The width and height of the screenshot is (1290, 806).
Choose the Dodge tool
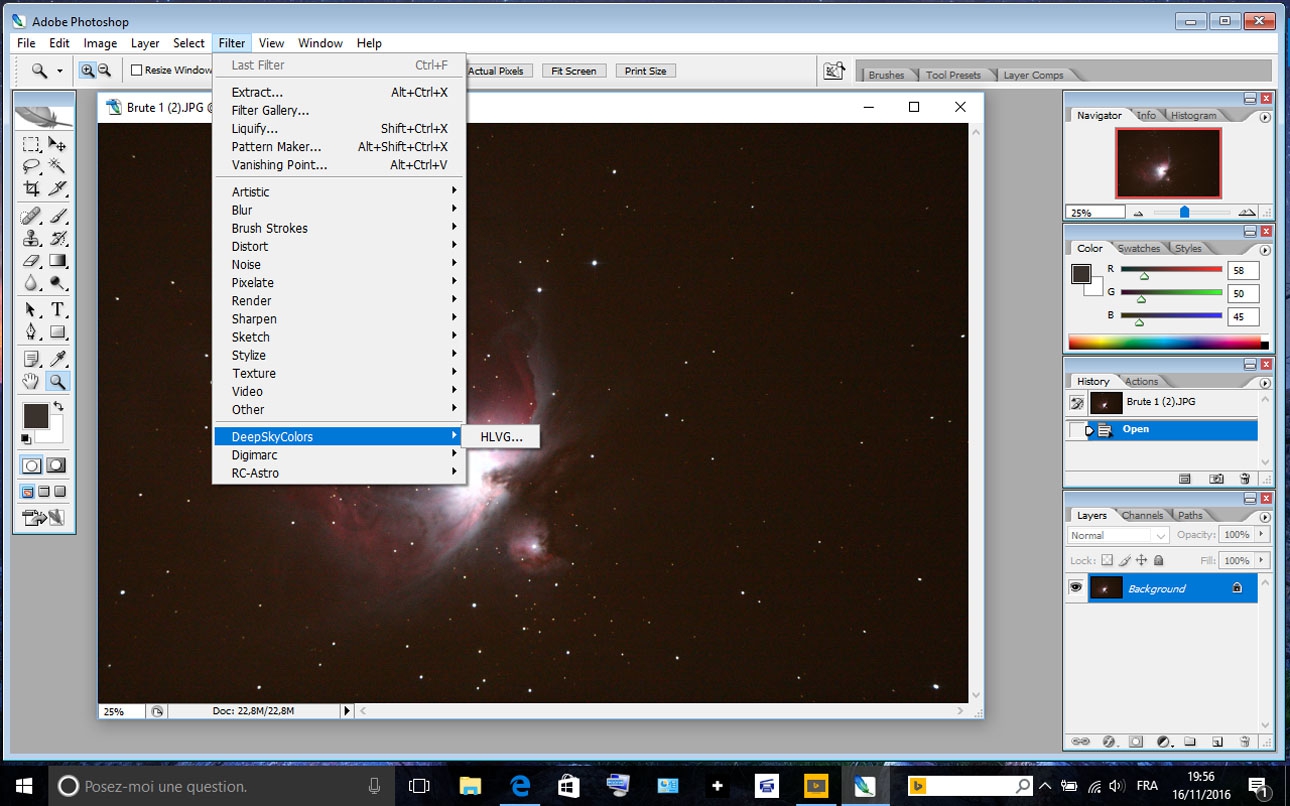[58, 283]
